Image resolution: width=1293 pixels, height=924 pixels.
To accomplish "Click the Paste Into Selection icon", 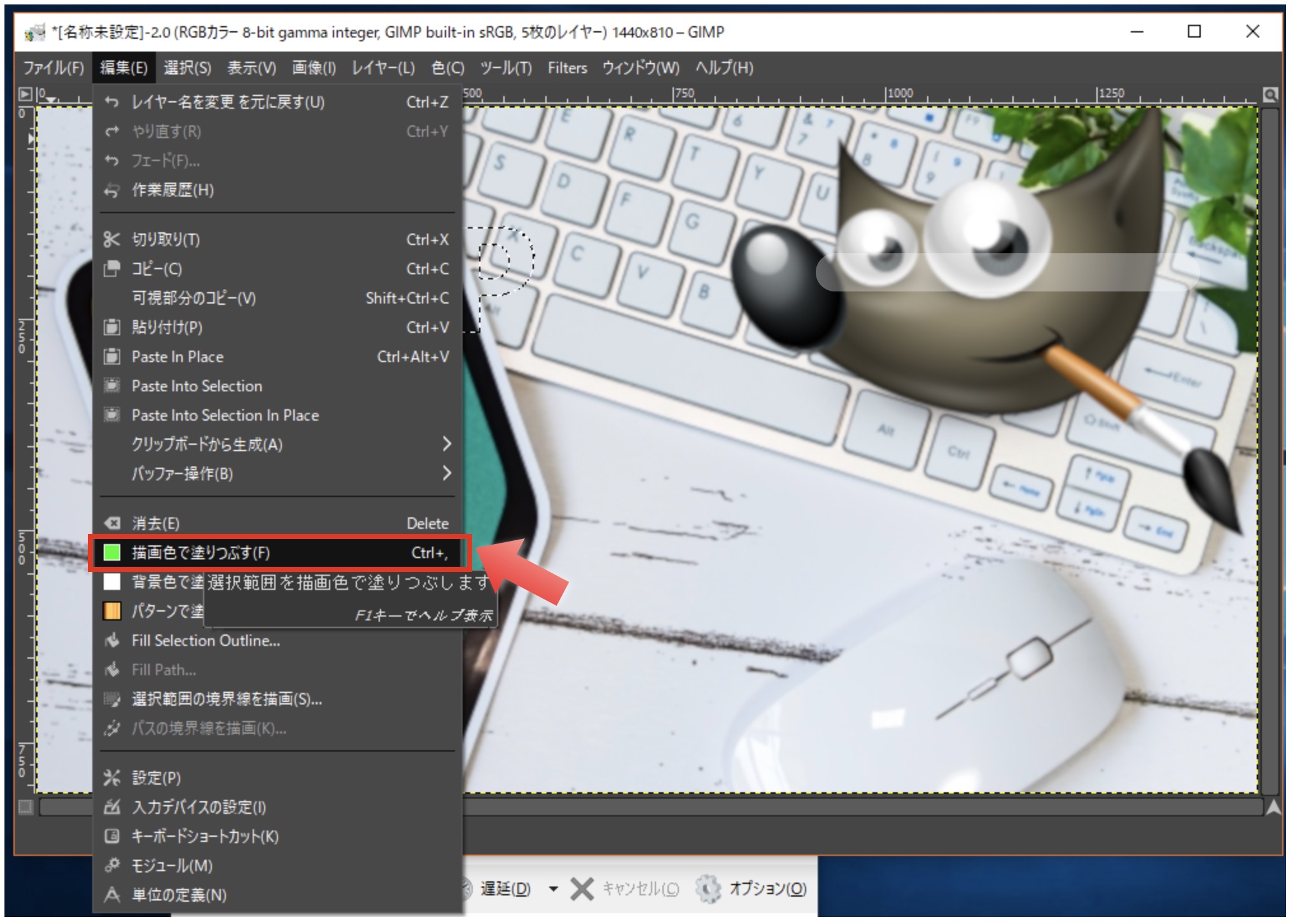I will [112, 386].
